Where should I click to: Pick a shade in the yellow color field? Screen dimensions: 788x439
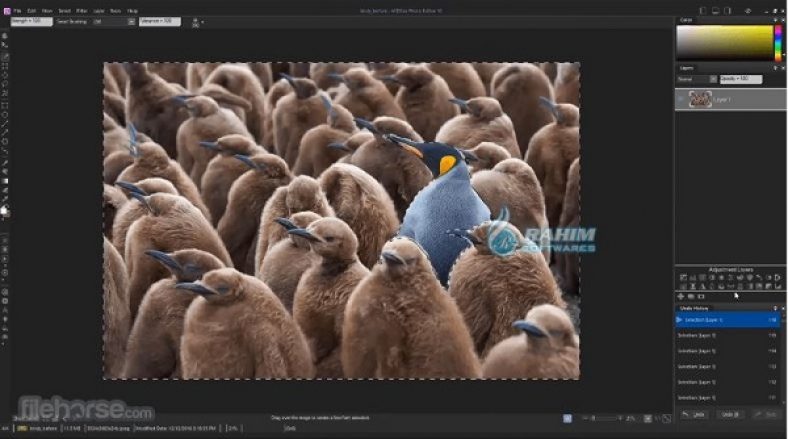point(724,43)
